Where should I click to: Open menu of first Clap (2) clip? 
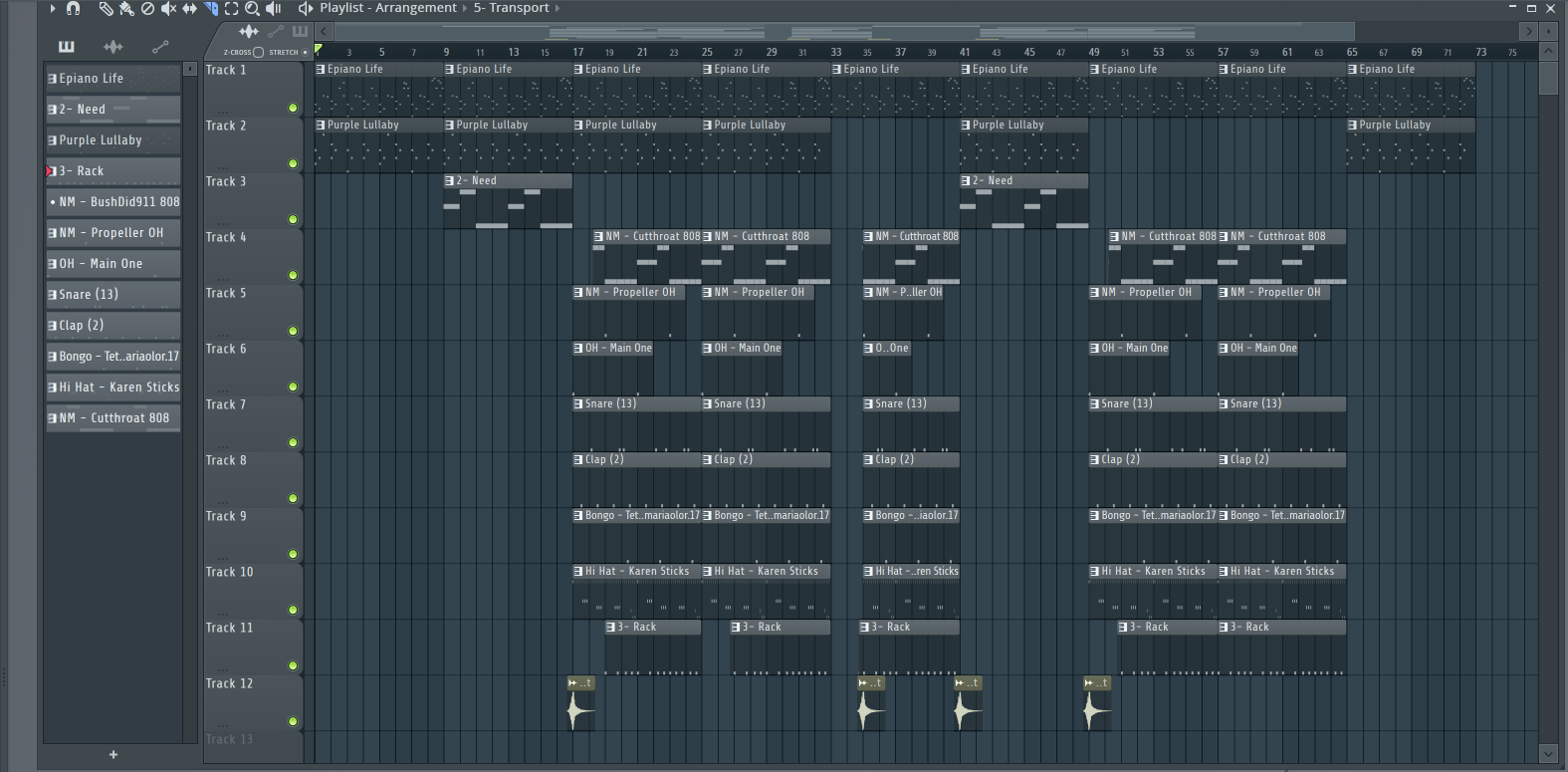click(x=578, y=460)
